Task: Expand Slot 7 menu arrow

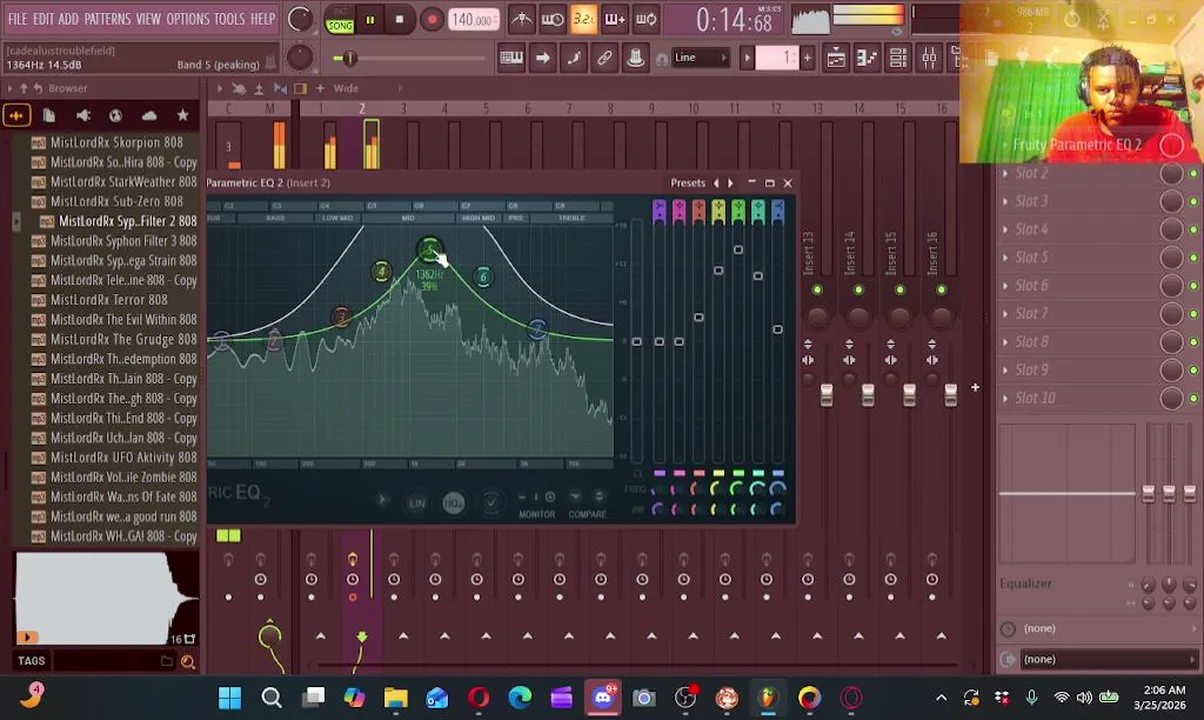Action: pyautogui.click(x=1006, y=314)
